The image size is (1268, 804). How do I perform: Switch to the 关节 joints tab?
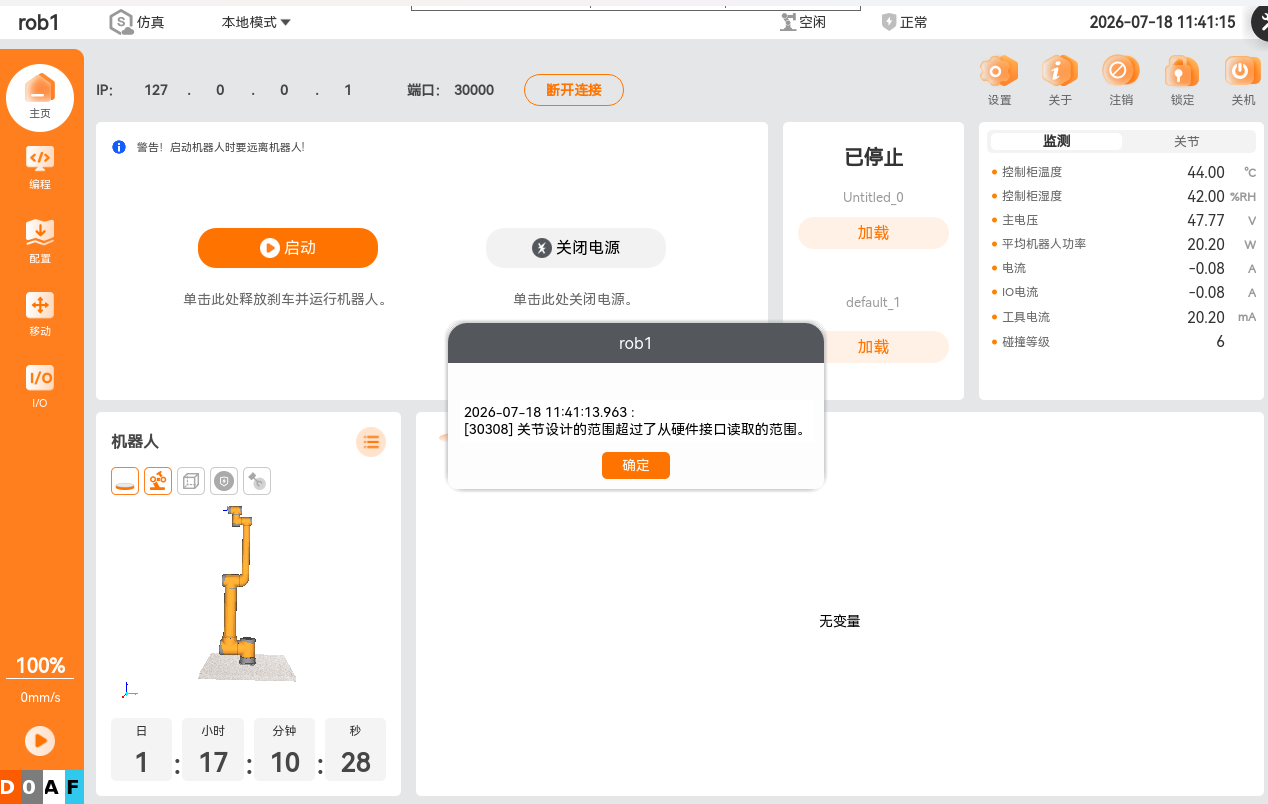click(1186, 142)
